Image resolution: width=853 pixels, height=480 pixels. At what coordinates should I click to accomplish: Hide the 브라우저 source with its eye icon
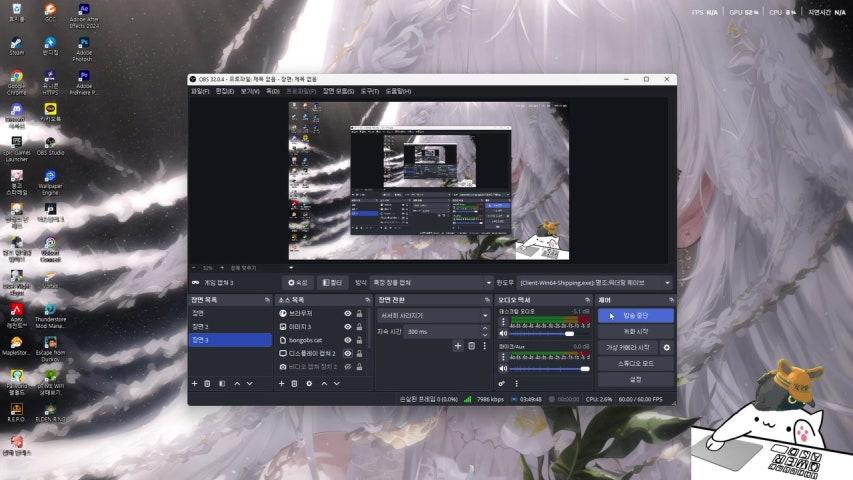348,313
